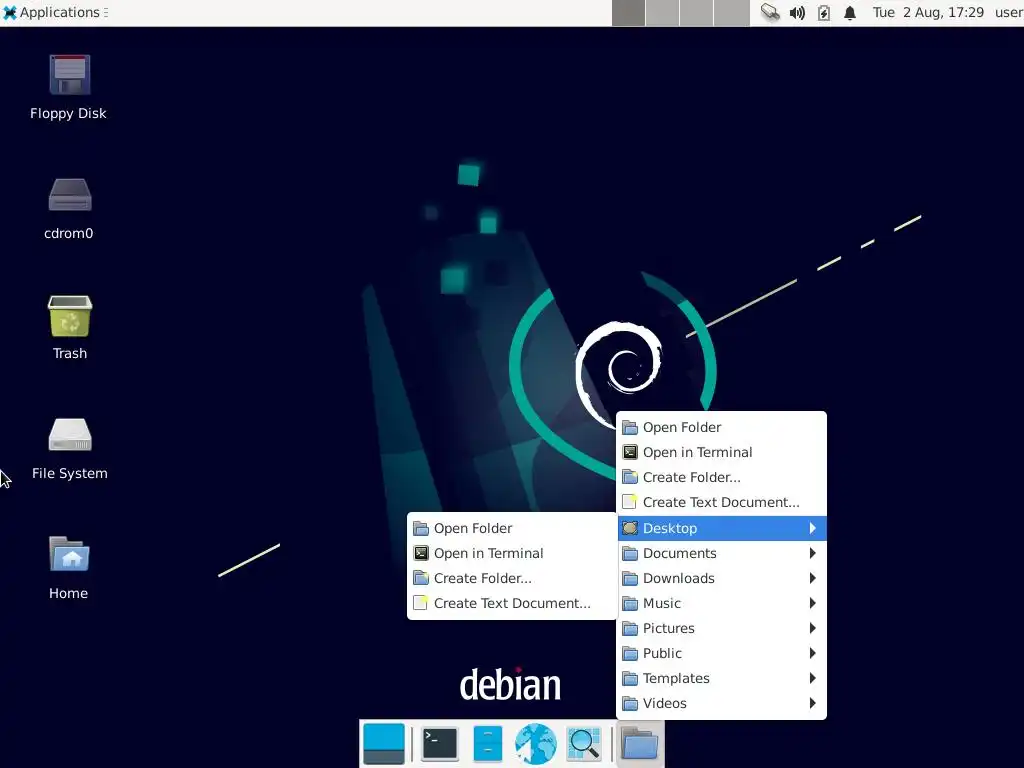This screenshot has width=1024, height=768.
Task: Choose Open in Terminal in the main folder menu
Action: [722, 452]
